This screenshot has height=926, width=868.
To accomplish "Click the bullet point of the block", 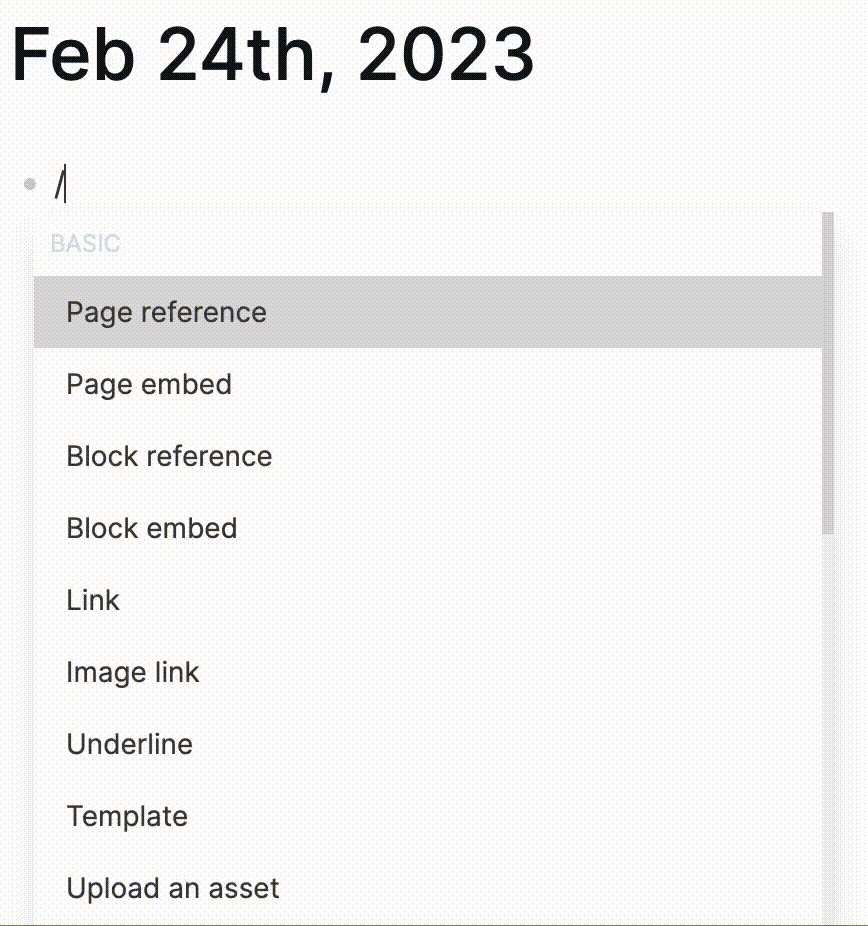I will point(28,183).
